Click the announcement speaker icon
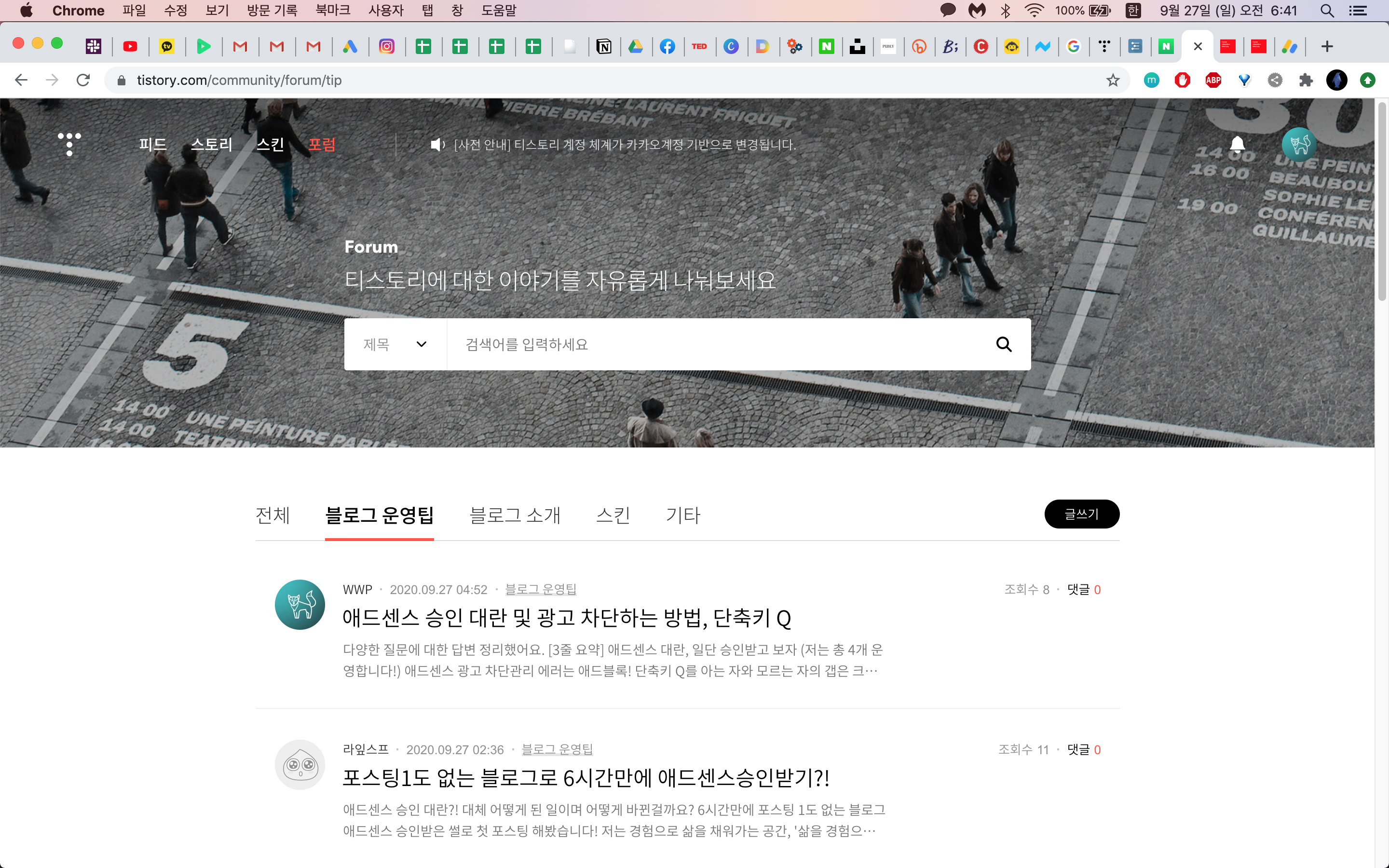 pos(437,145)
